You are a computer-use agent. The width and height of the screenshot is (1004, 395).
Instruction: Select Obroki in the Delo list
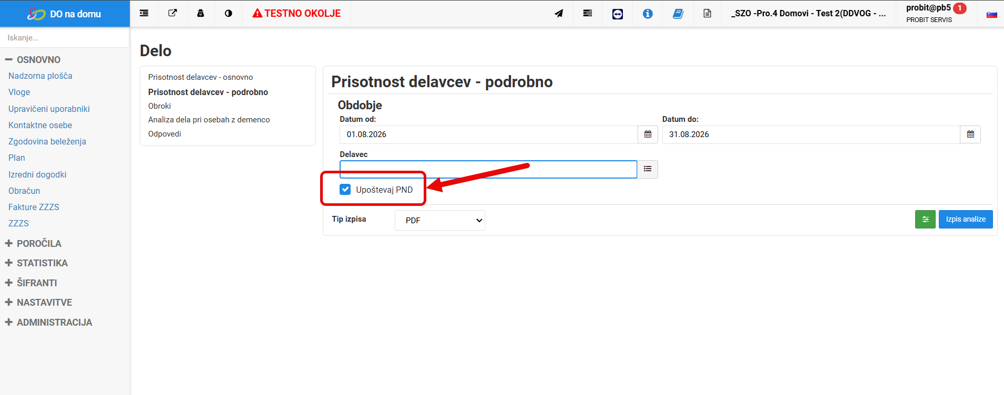pyautogui.click(x=159, y=106)
